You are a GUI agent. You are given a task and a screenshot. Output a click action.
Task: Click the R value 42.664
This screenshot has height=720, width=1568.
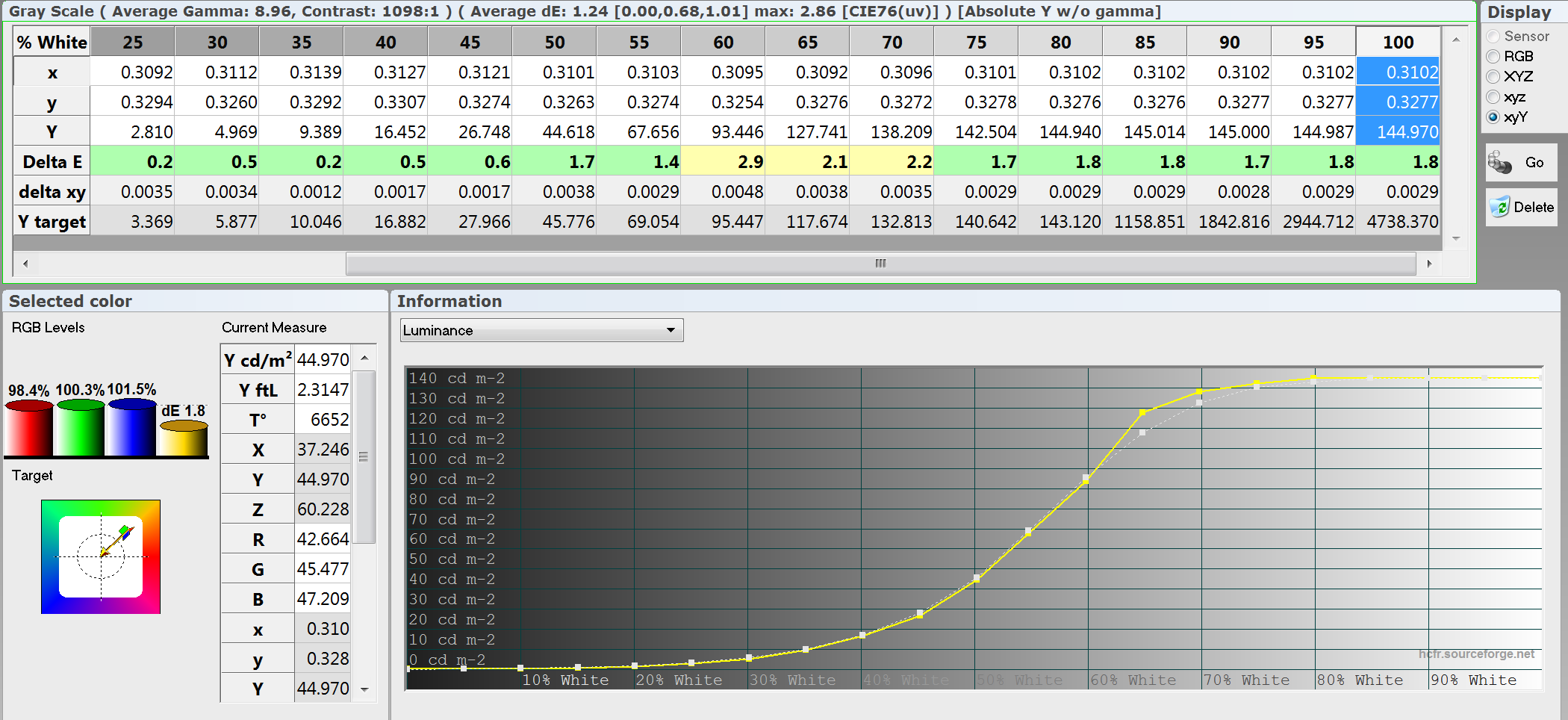pyautogui.click(x=323, y=539)
